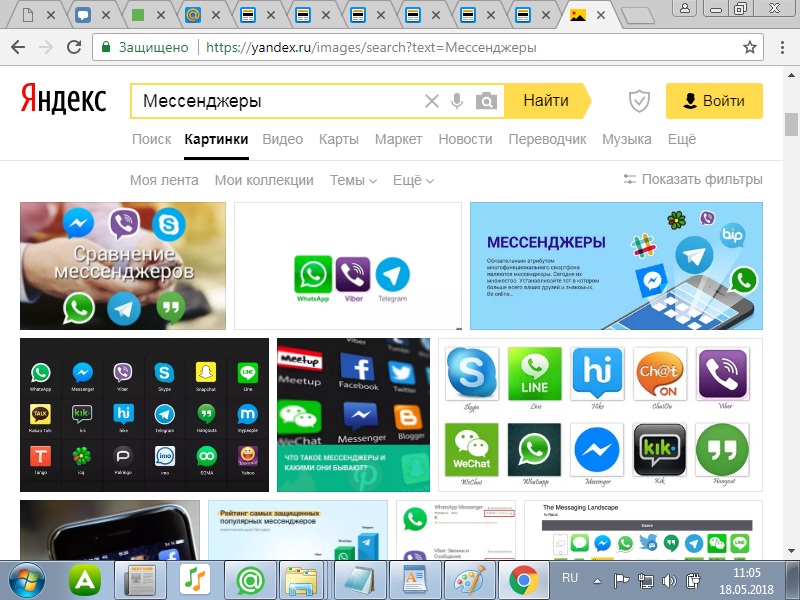Click the green lock secure site icon
This screenshot has height=600, width=800.
coord(106,47)
